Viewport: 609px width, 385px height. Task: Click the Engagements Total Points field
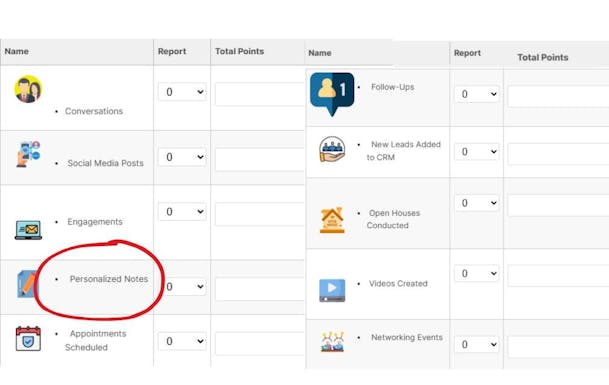coord(259,214)
